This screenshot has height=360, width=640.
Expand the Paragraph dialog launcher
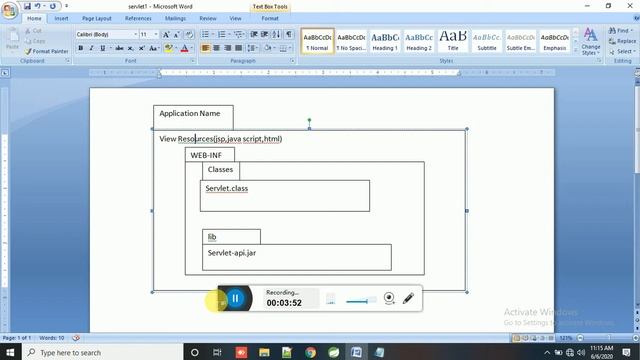click(292, 61)
